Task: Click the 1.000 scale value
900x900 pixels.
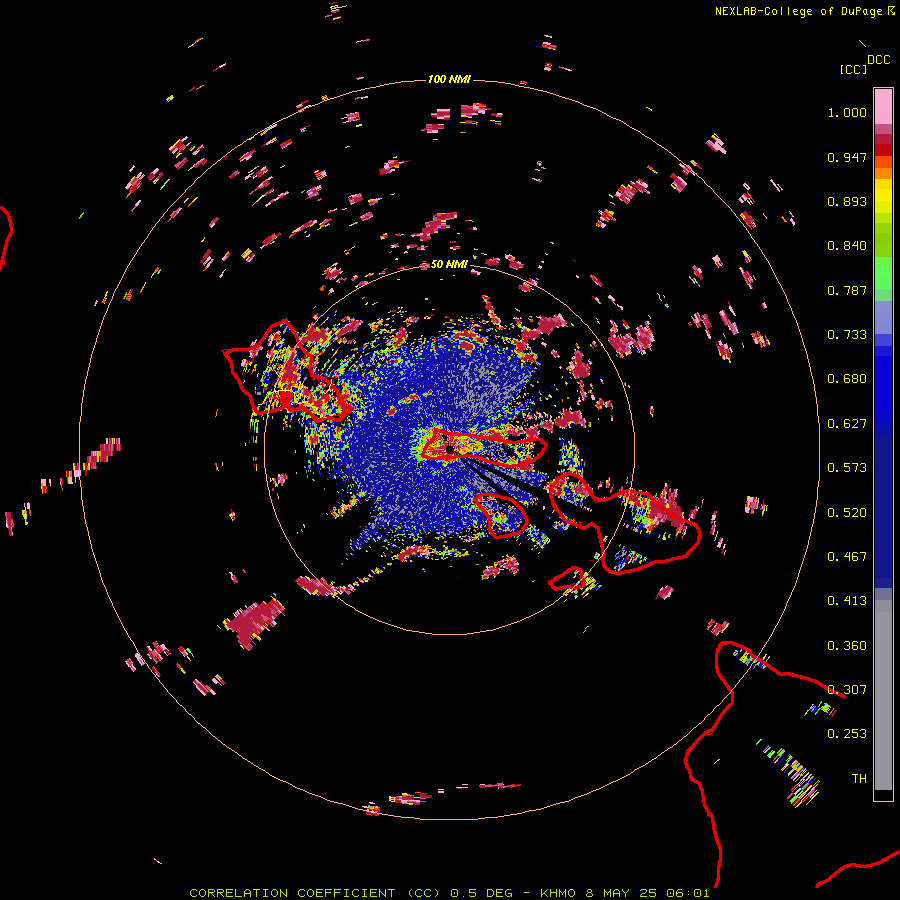Action: pyautogui.click(x=847, y=112)
